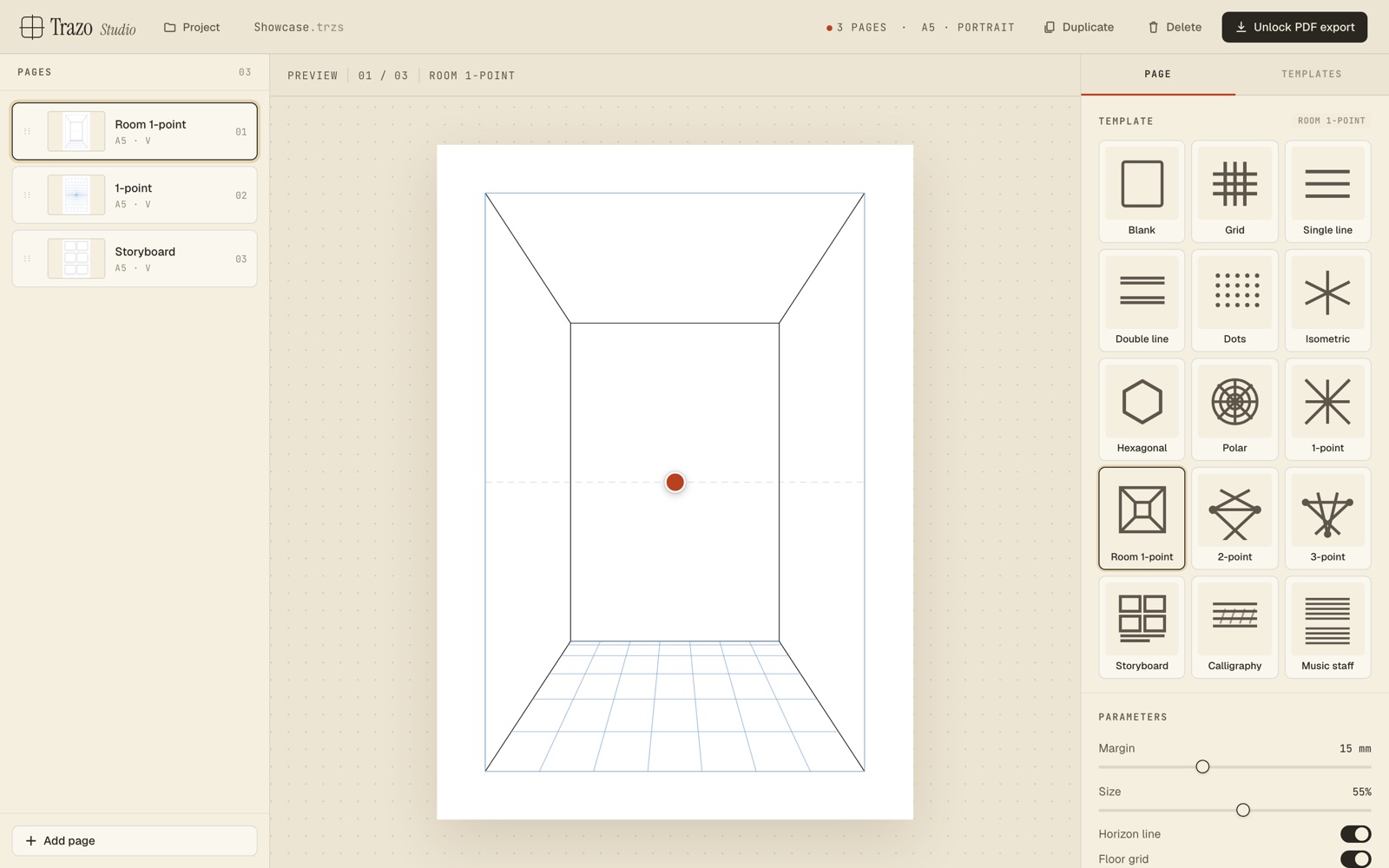This screenshot has width=1389, height=868.
Task: Click the Trazo Studio logo icon
Action: (x=31, y=27)
